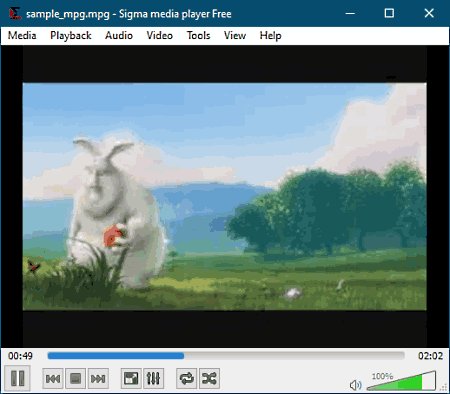Click the Sigma app icon in title bar
Screen dimensions: 450x394
[15, 13]
